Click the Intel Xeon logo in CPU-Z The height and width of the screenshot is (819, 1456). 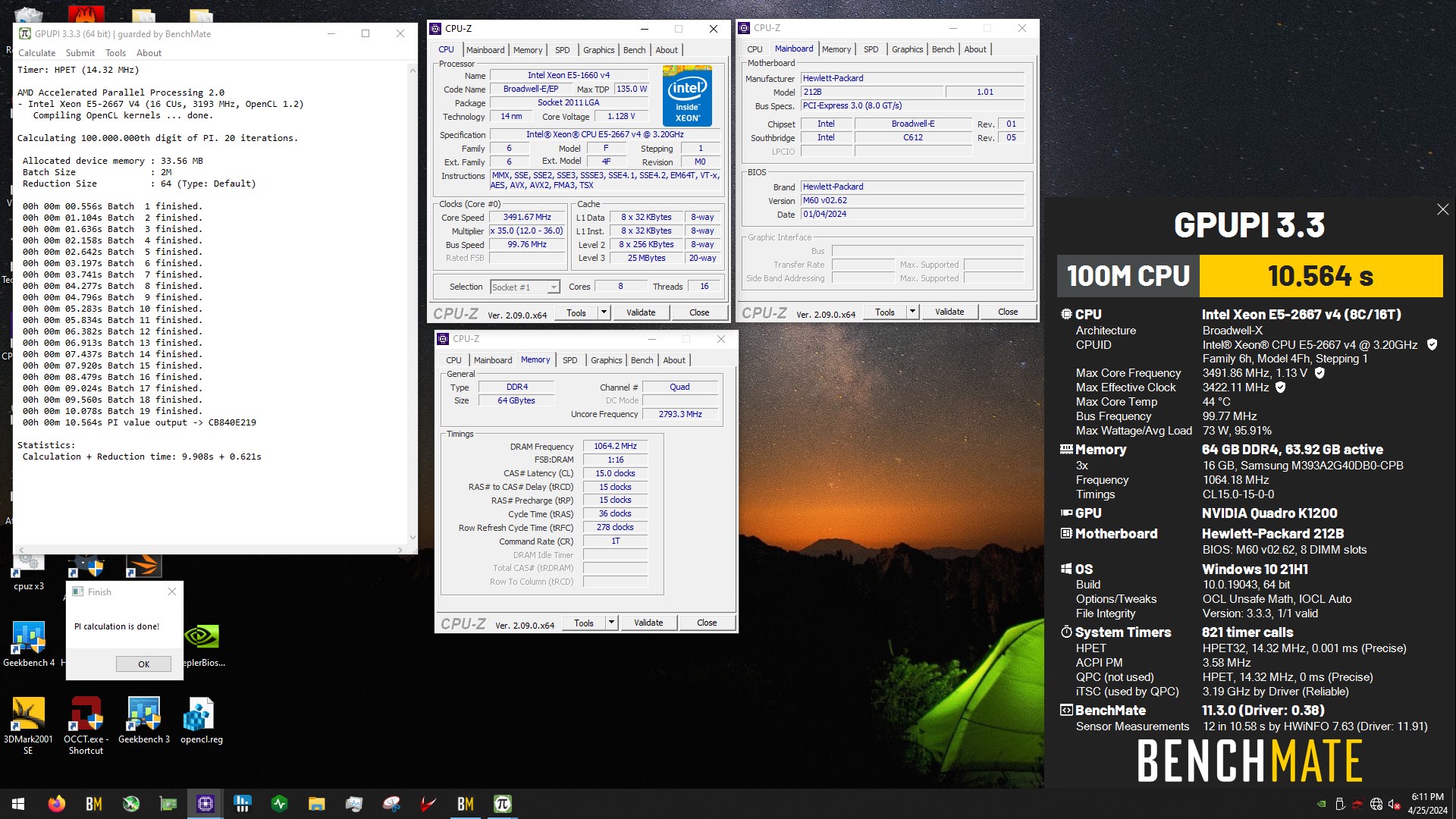[687, 96]
